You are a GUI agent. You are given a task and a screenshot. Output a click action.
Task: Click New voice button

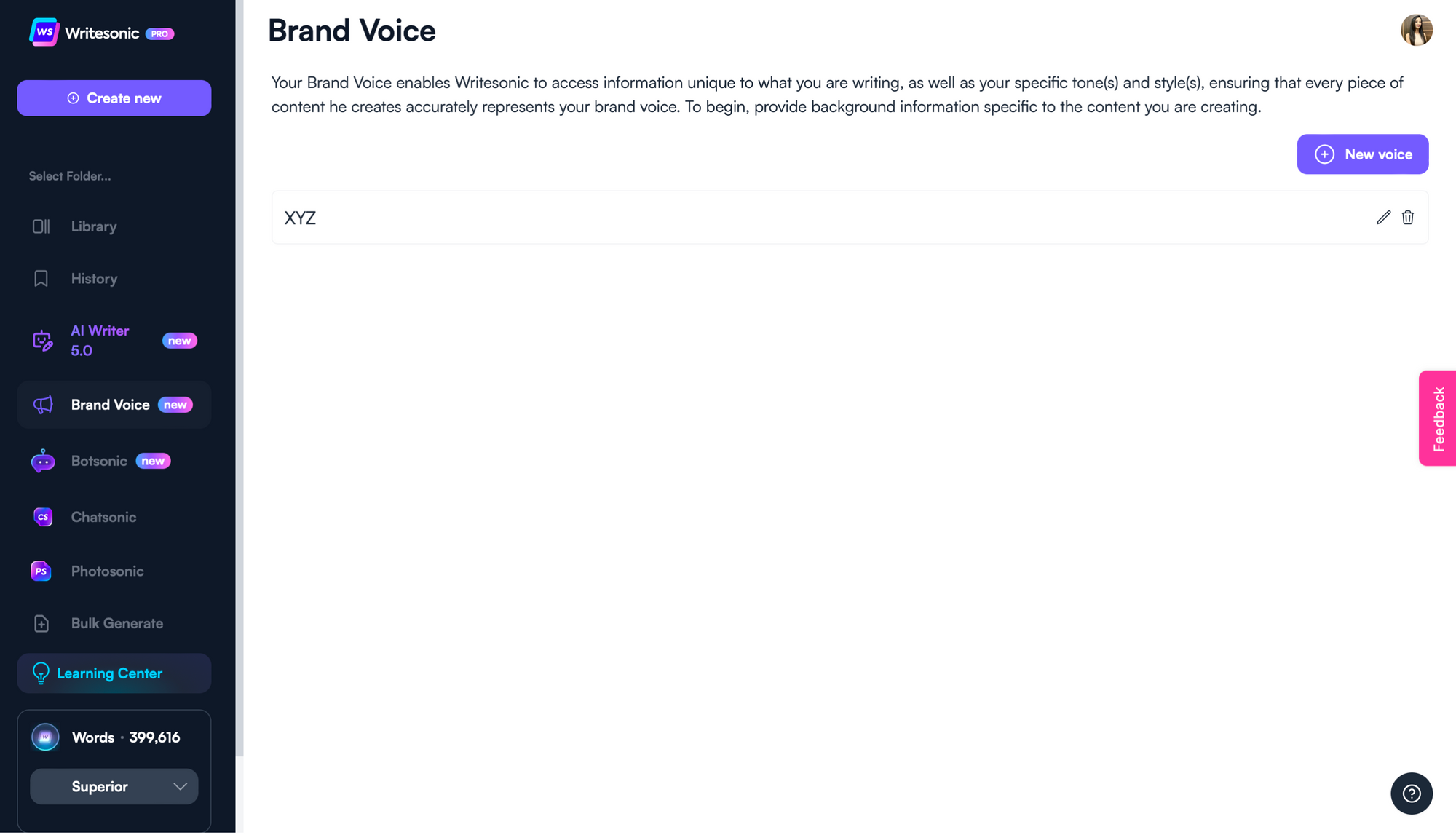(1363, 154)
